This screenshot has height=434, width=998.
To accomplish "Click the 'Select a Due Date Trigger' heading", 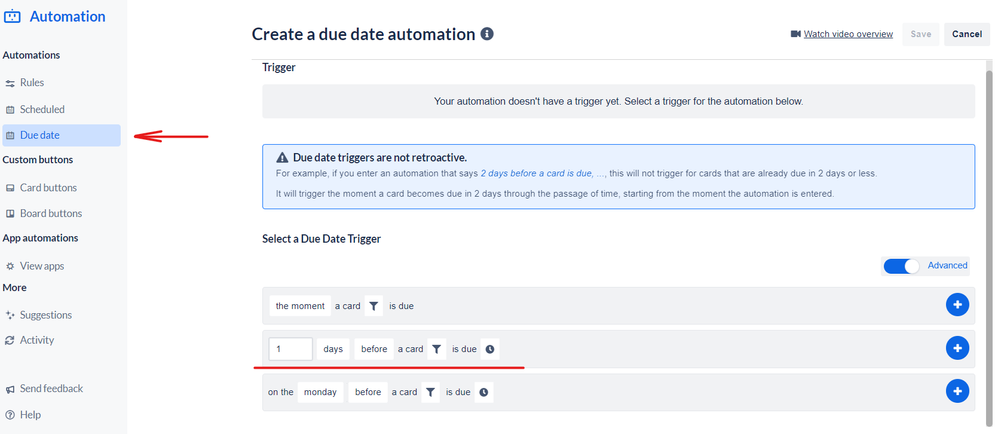I will tap(321, 239).
